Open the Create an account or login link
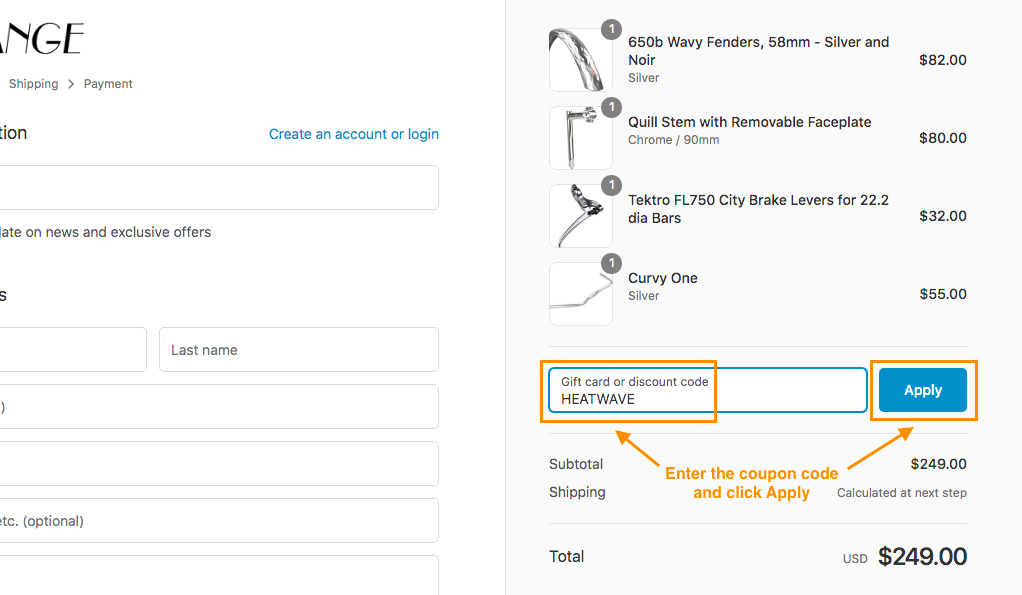The height and width of the screenshot is (595, 1022). pos(354,134)
